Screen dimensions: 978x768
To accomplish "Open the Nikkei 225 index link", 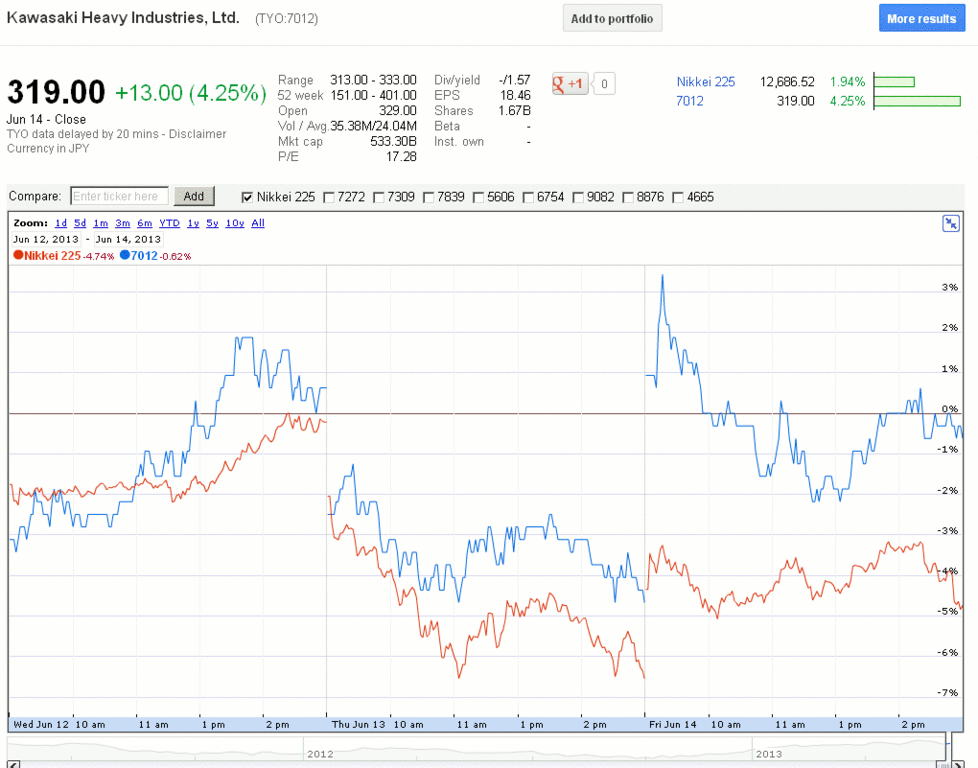I will [x=705, y=82].
